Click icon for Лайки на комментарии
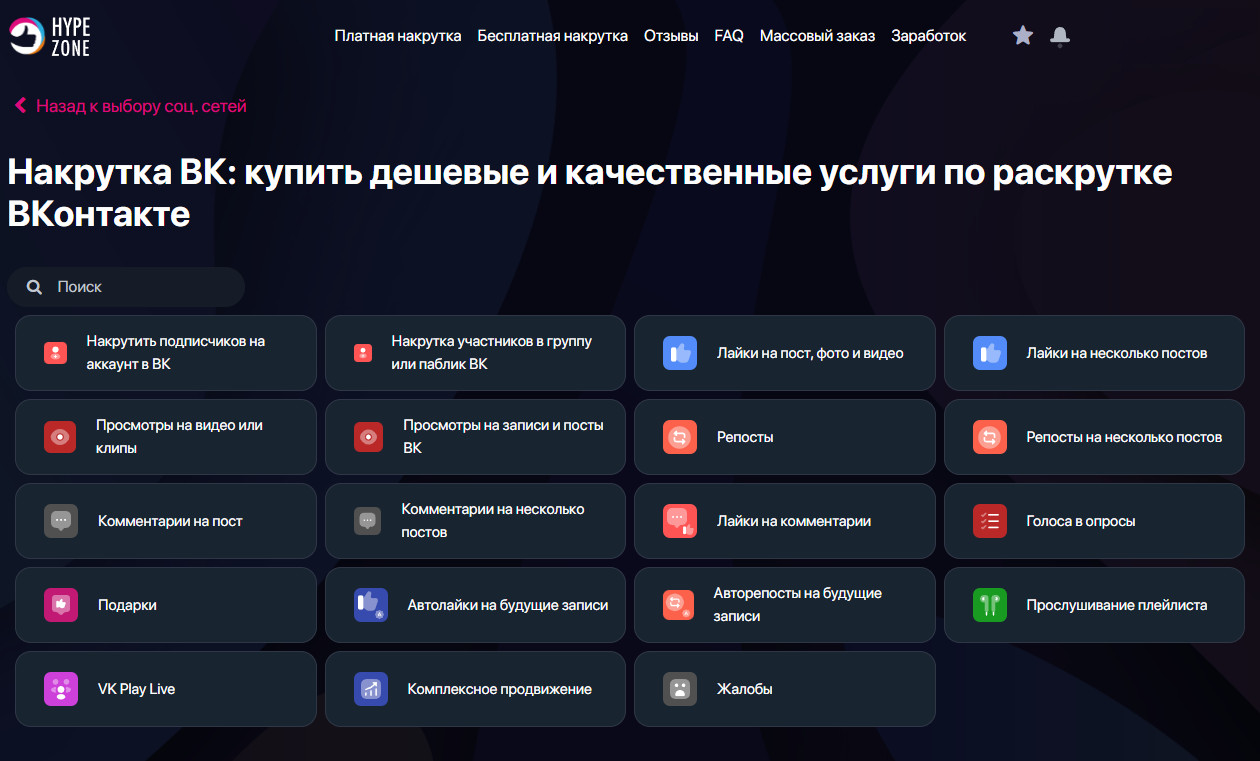The height and width of the screenshot is (761, 1260). click(680, 521)
